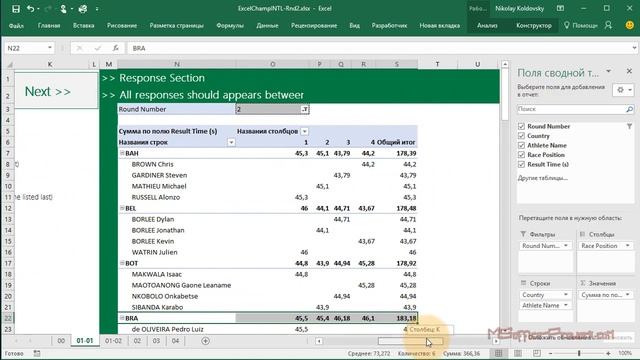The height and width of the screenshot is (360, 640).
Task: Open Athlete Name field dropdown in Rows area
Action: [566, 305]
